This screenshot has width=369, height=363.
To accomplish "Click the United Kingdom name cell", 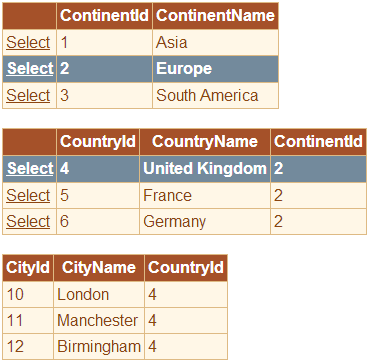I will [x=205, y=168].
